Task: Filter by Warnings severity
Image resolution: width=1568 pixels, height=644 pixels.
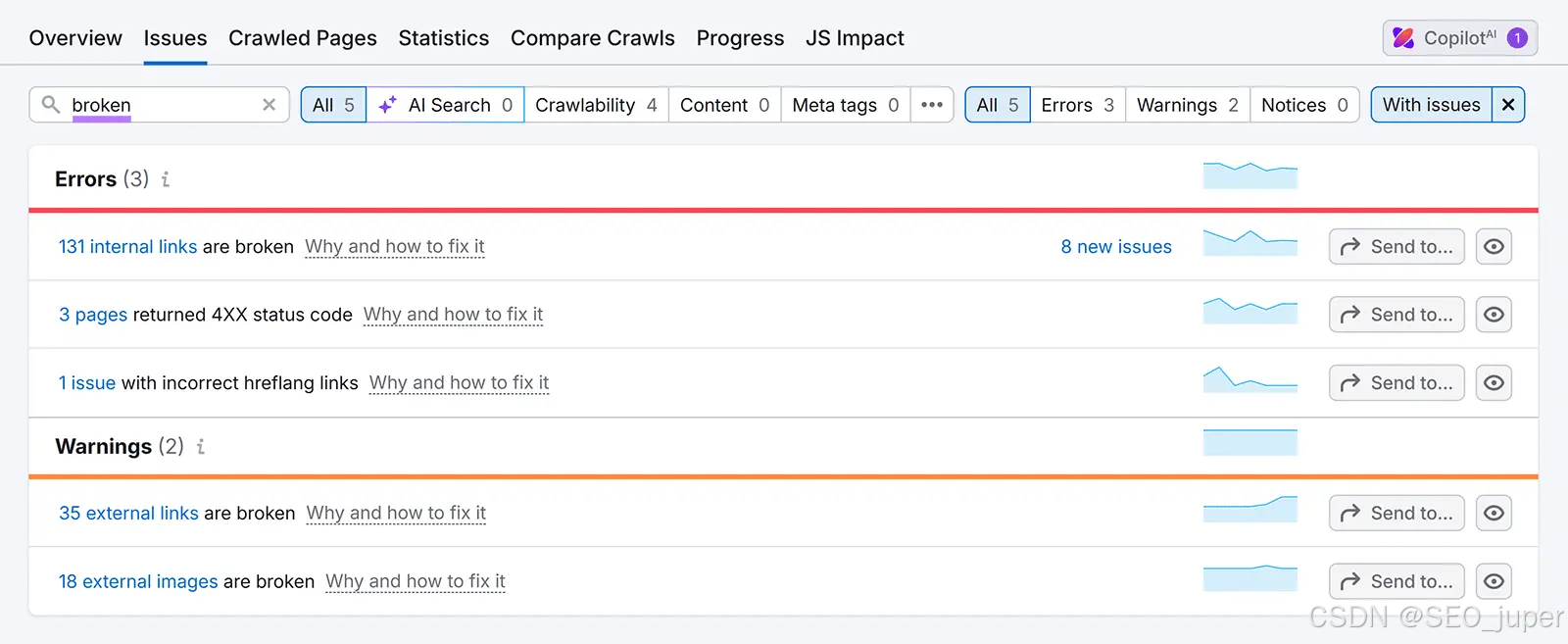Action: point(1187,105)
